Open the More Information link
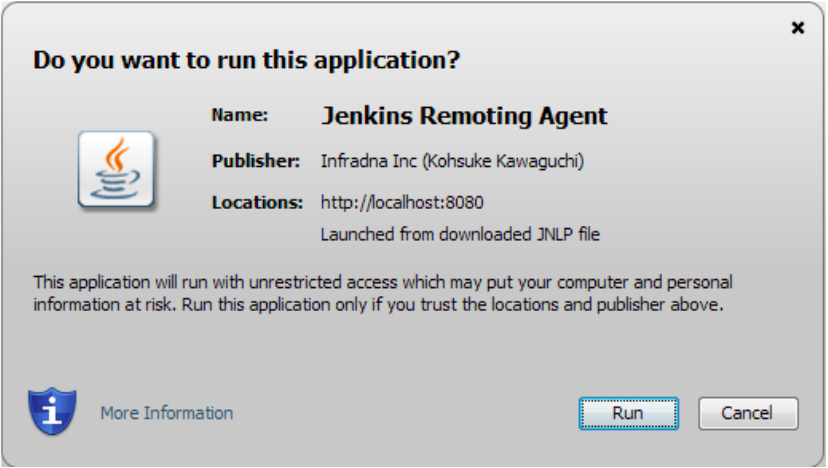The width and height of the screenshot is (828, 468). (167, 413)
